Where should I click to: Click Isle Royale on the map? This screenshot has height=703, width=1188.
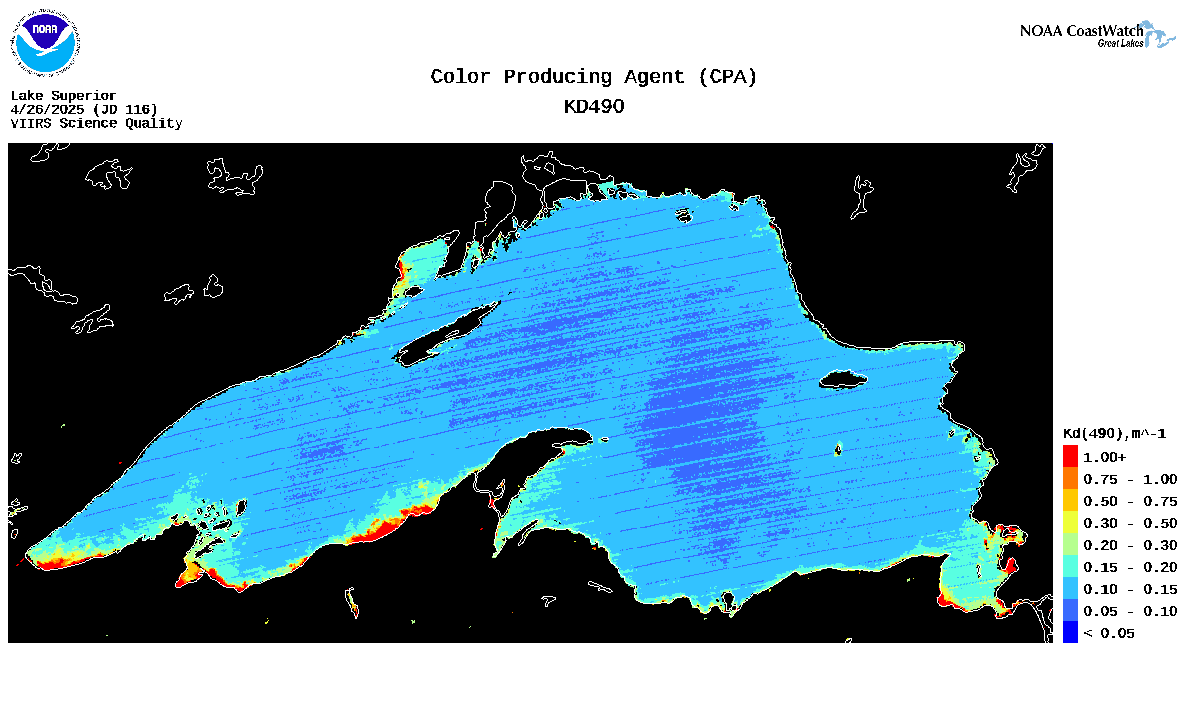(446, 335)
